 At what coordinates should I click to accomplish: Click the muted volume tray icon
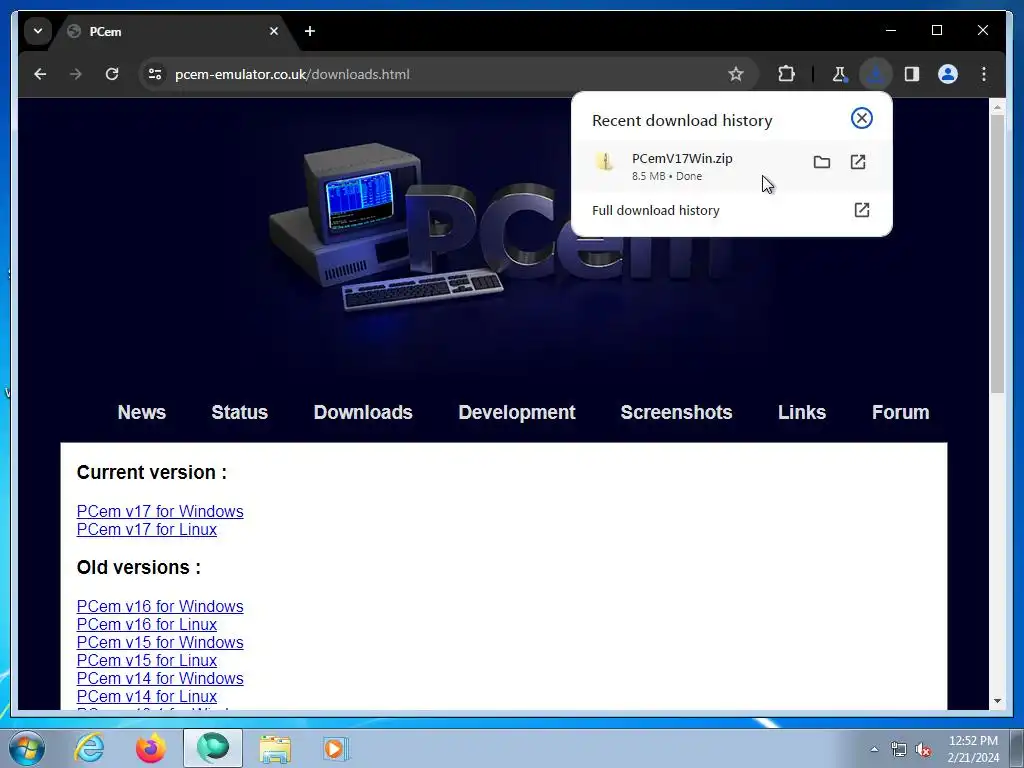(923, 750)
